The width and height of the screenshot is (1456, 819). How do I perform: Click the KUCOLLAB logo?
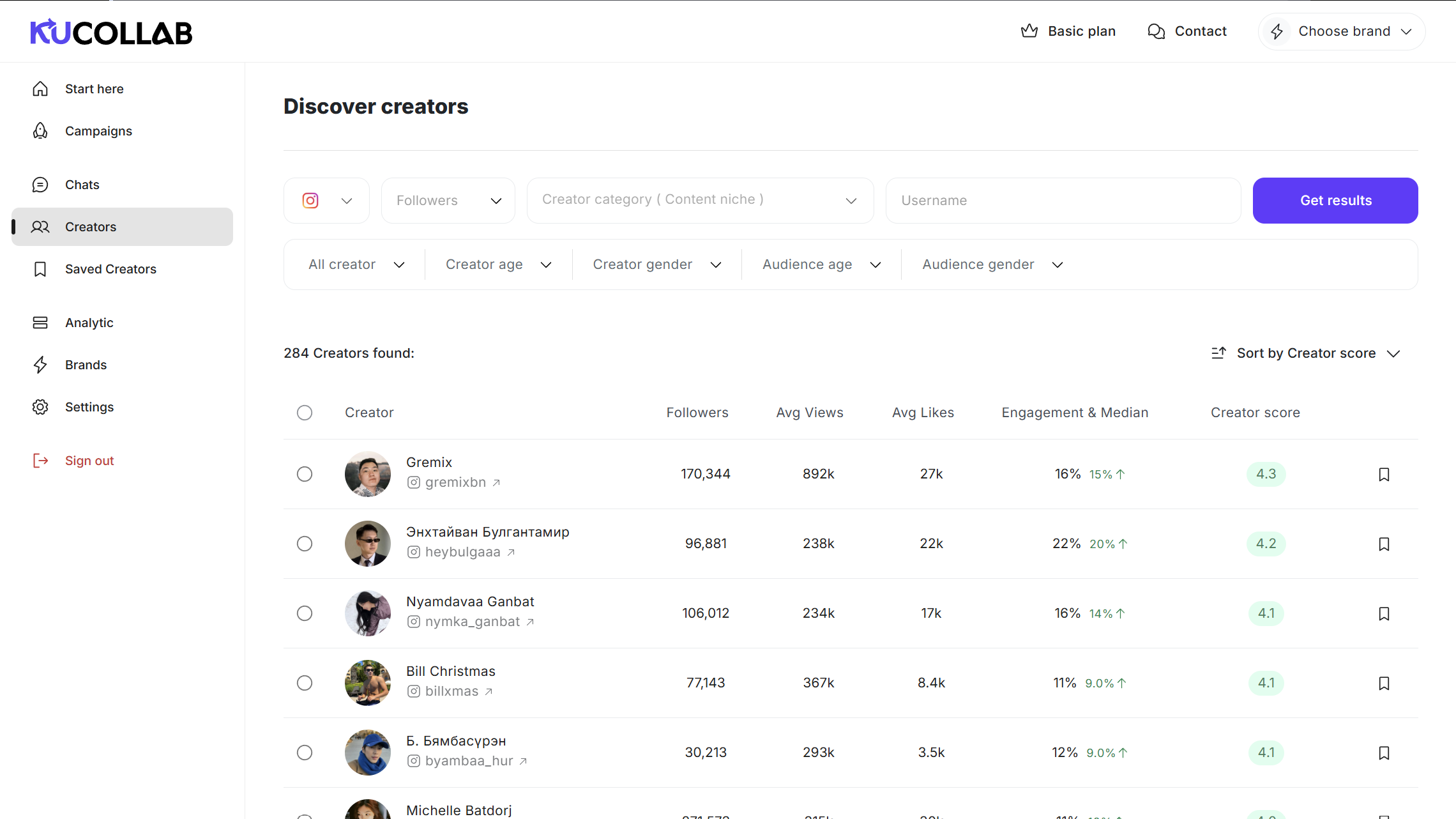(111, 32)
